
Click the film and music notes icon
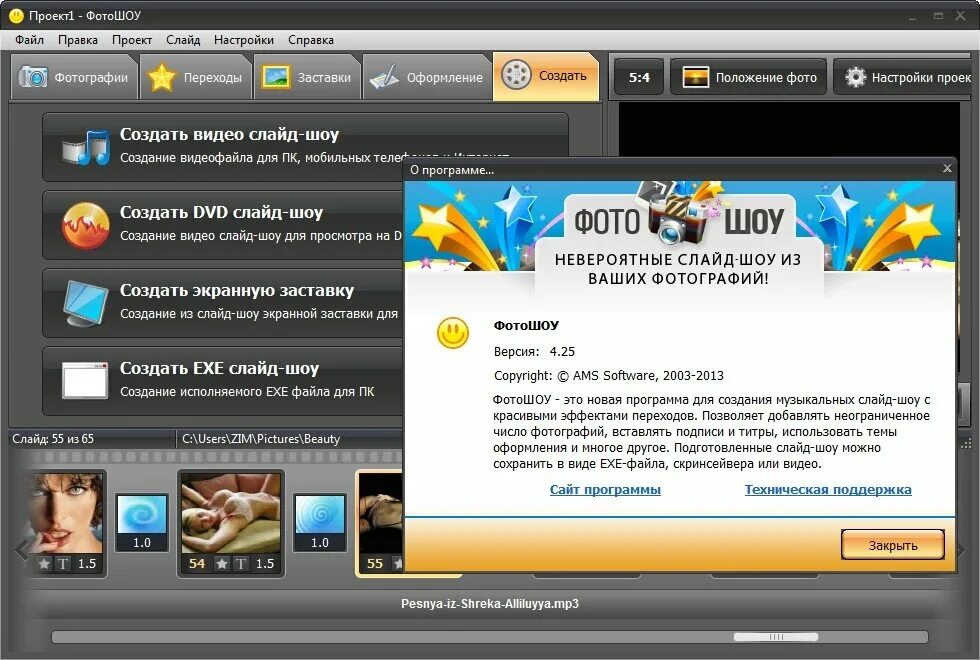coord(85,148)
